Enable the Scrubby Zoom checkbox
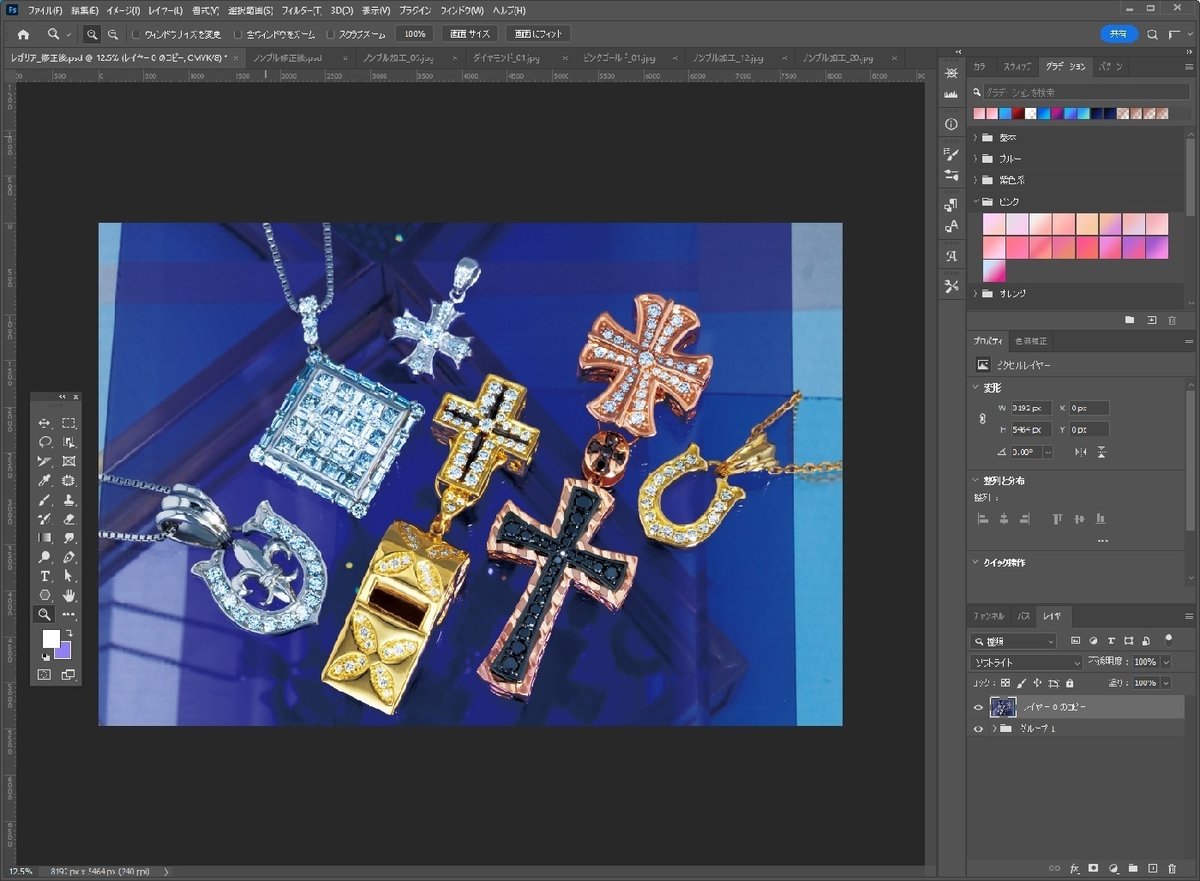1200x881 pixels. coord(331,34)
